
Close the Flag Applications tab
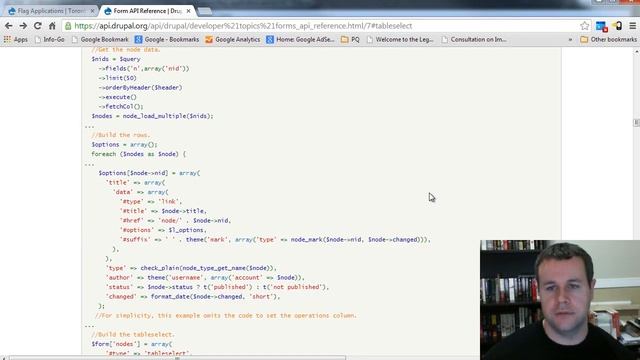(92, 11)
